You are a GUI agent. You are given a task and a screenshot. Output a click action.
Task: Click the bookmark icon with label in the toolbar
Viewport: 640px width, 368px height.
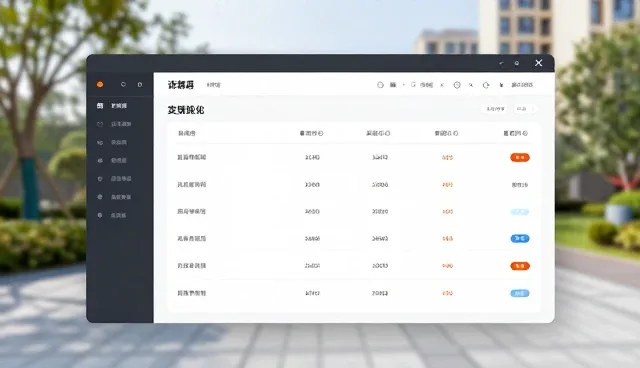(x=516, y=85)
